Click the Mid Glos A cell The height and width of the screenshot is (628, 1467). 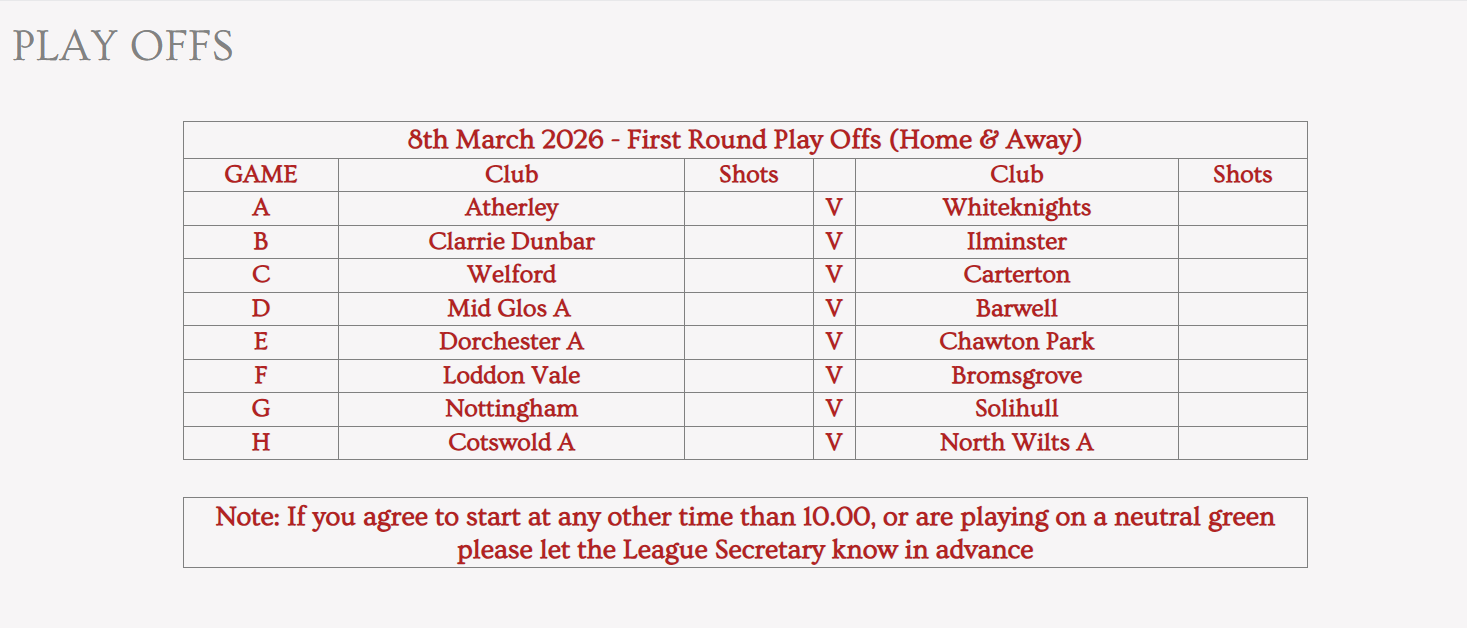(x=512, y=309)
